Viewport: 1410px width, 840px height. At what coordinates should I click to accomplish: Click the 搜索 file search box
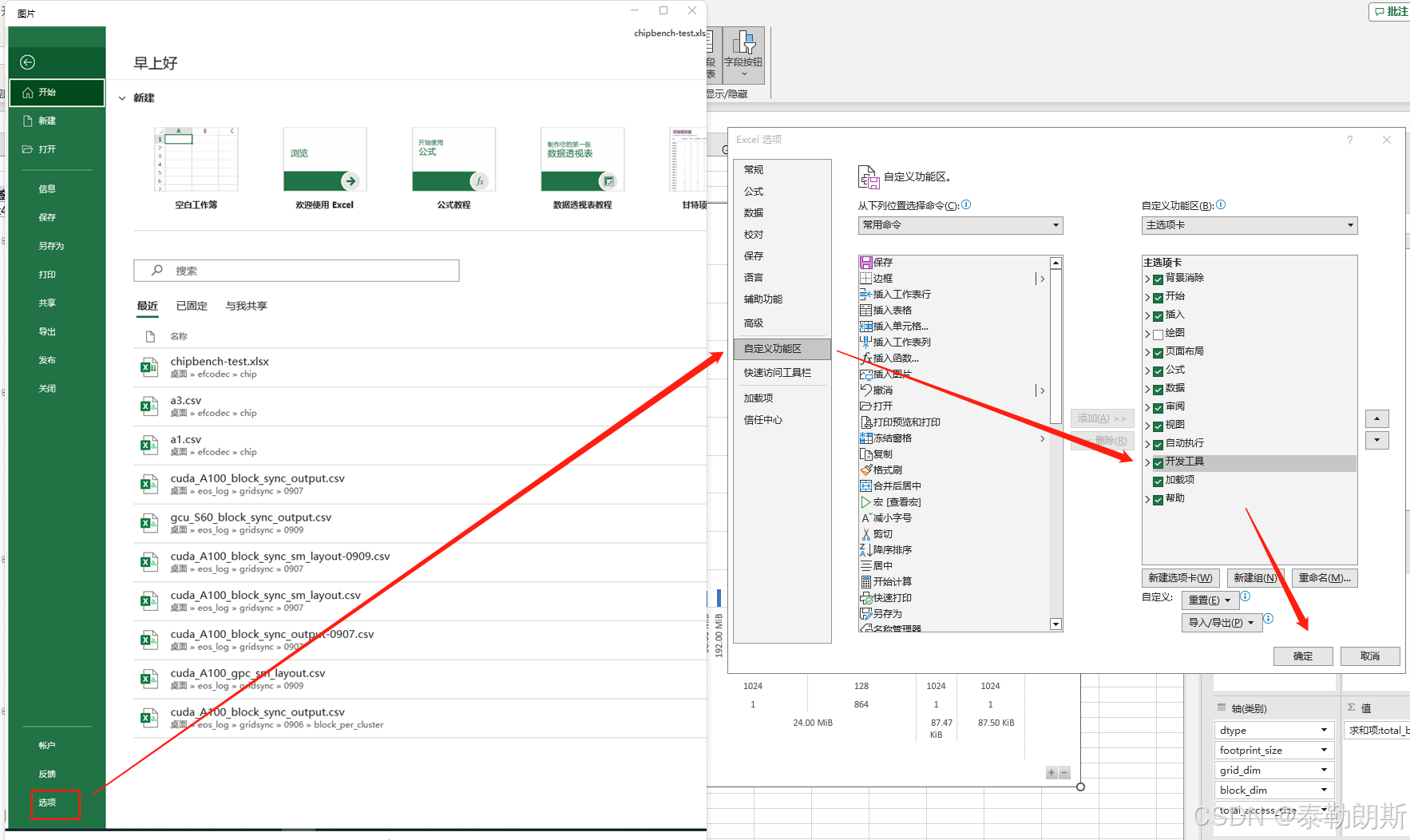coord(296,271)
